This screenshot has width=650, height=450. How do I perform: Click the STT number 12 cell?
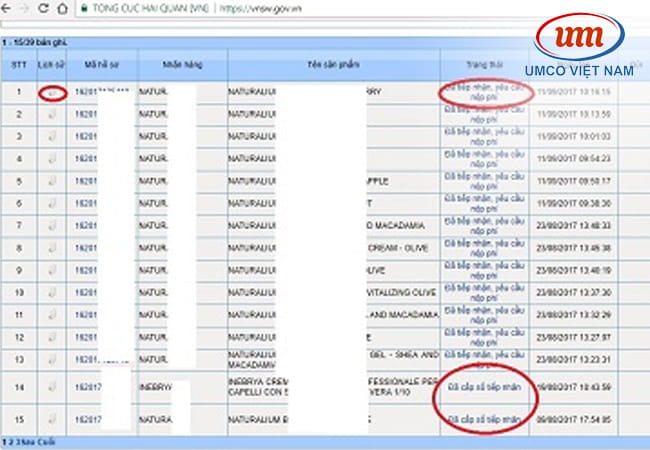[19, 337]
